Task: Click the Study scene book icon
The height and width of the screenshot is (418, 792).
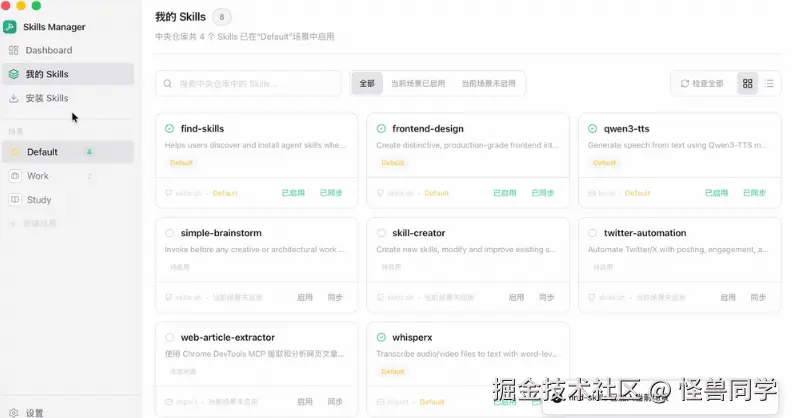Action: click(x=15, y=199)
